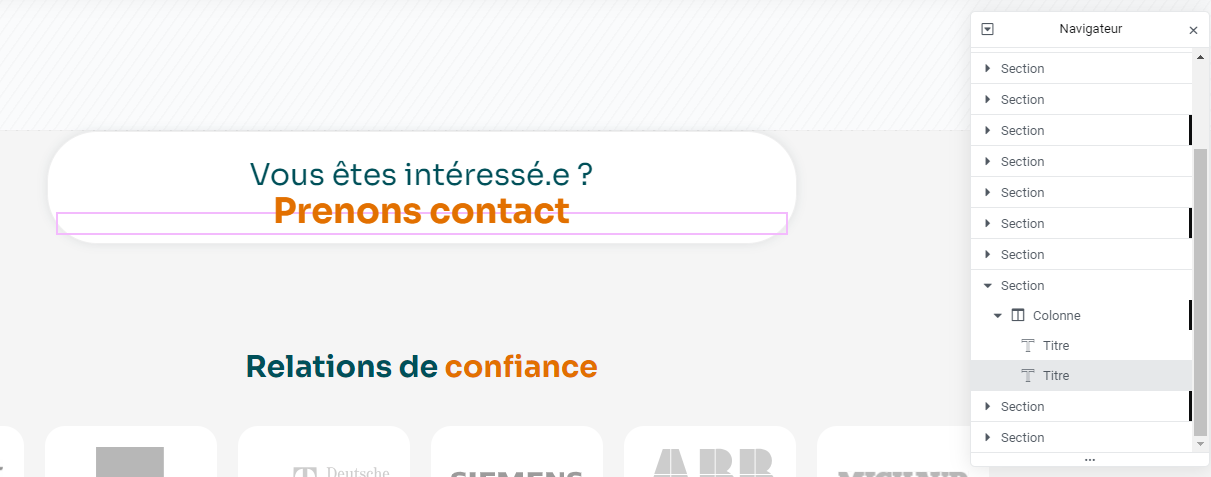Select the highlighted Titre item
Screen dimensions: 1211x477
pyautogui.click(x=1056, y=375)
